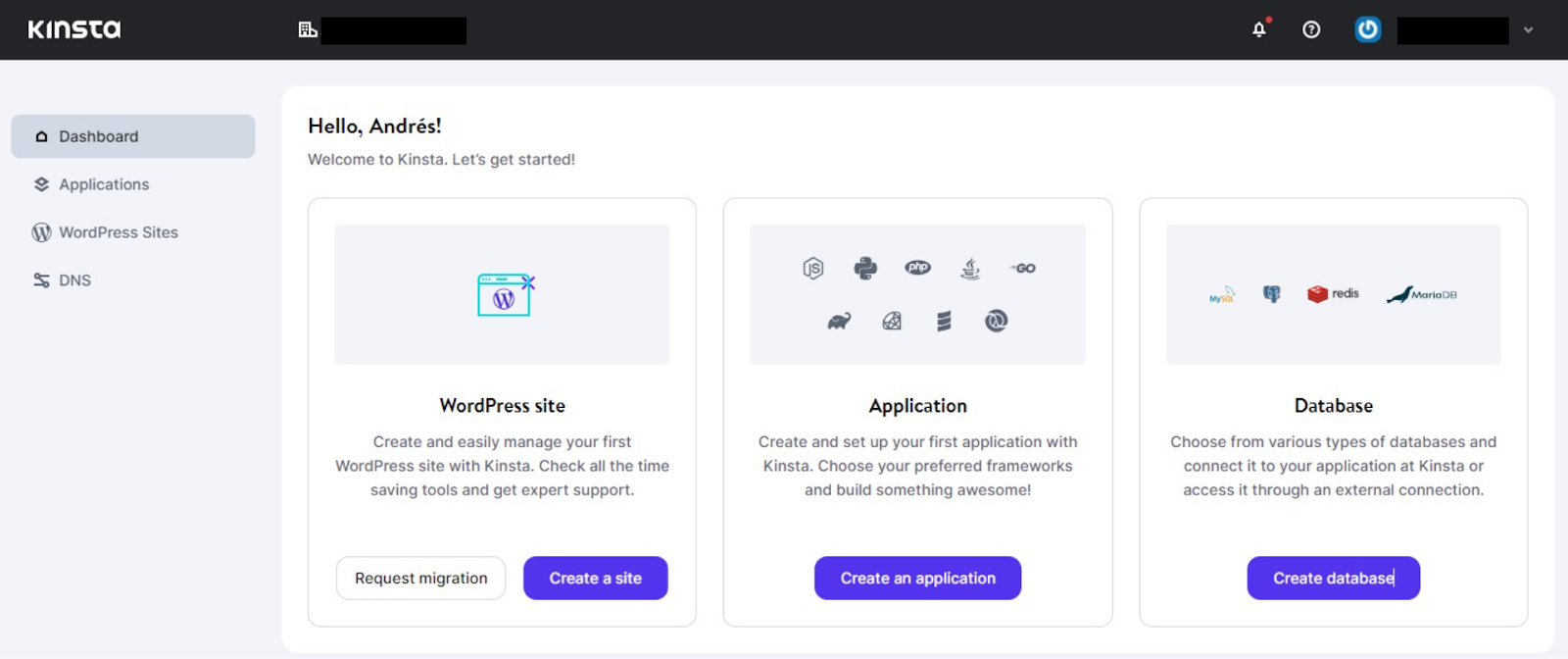Go to Dashboard in sidebar
Viewport: 1568px width, 659px height.
133,136
